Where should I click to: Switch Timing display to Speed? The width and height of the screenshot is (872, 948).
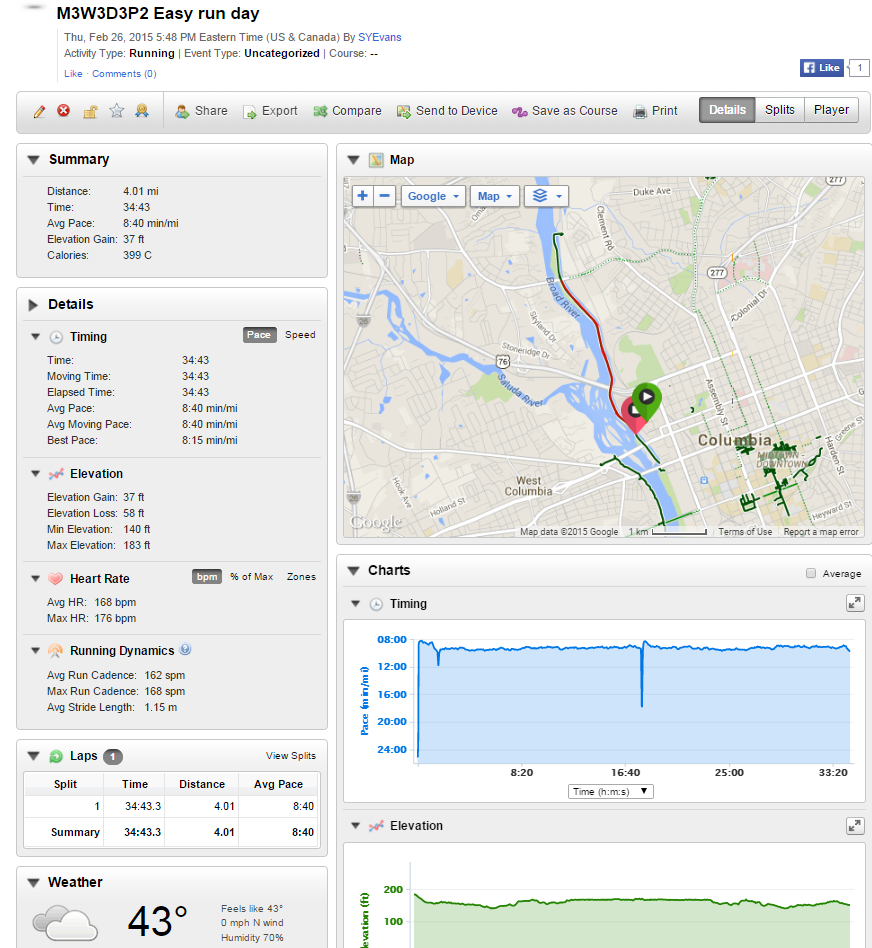pos(300,335)
